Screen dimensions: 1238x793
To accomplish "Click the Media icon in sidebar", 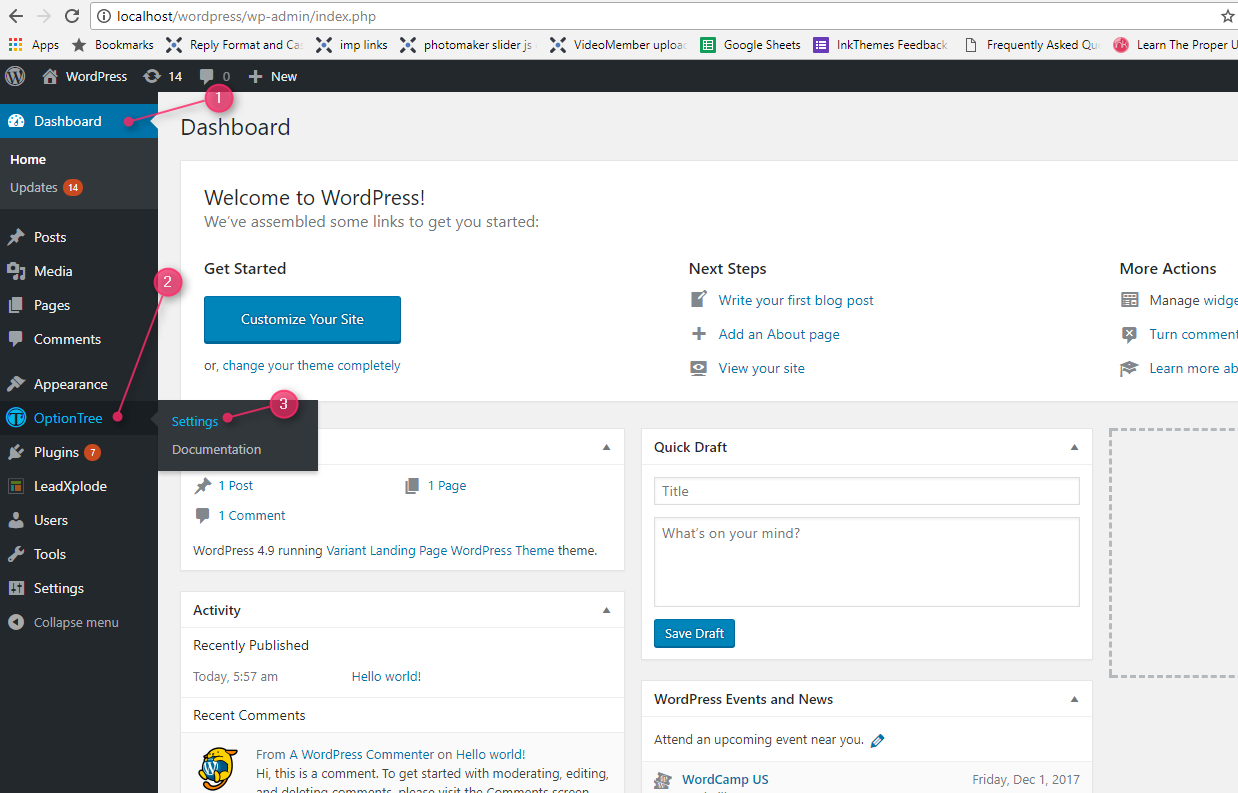I will [16, 271].
